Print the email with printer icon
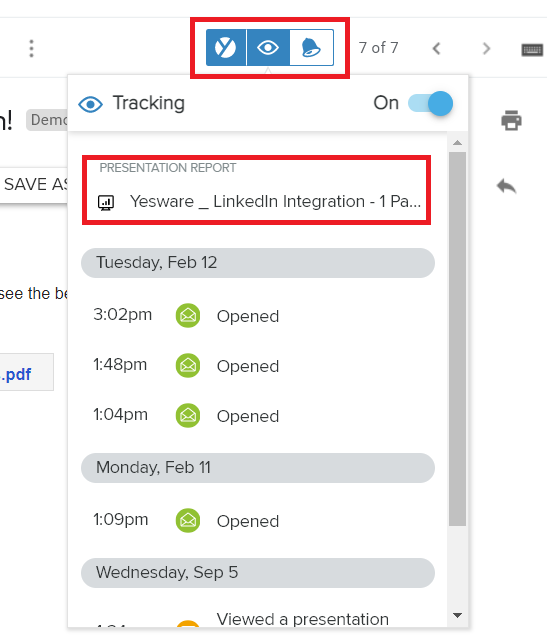547x641 pixels. 511,120
